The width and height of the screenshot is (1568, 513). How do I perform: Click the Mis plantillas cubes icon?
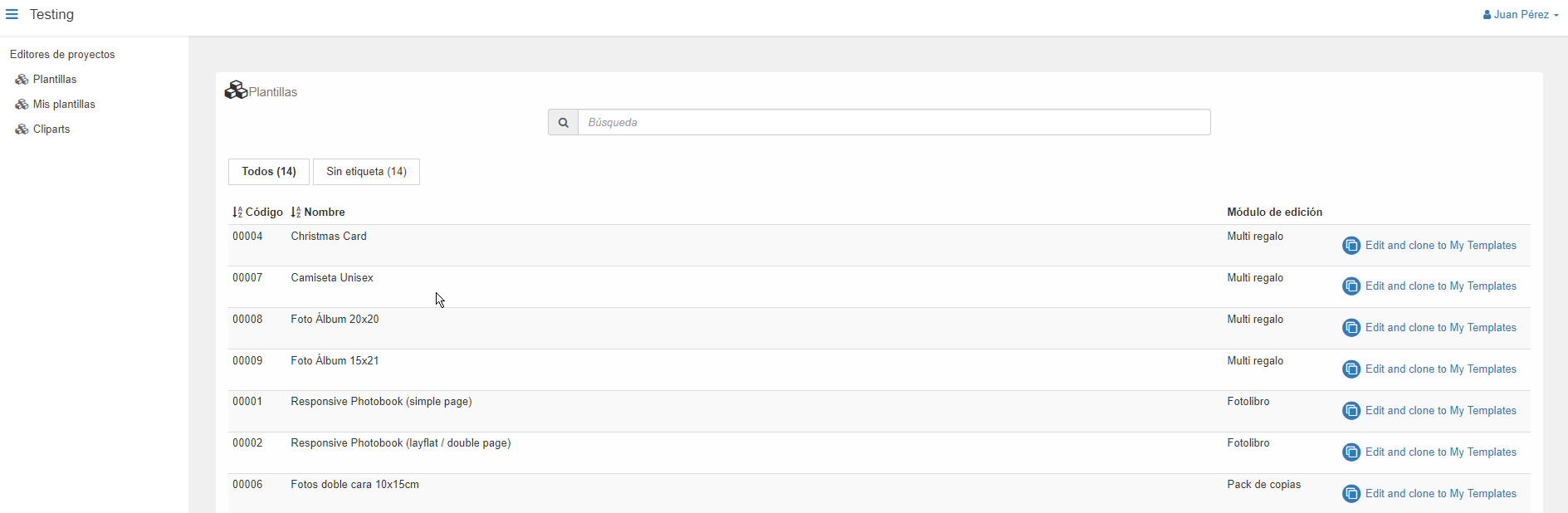point(22,105)
